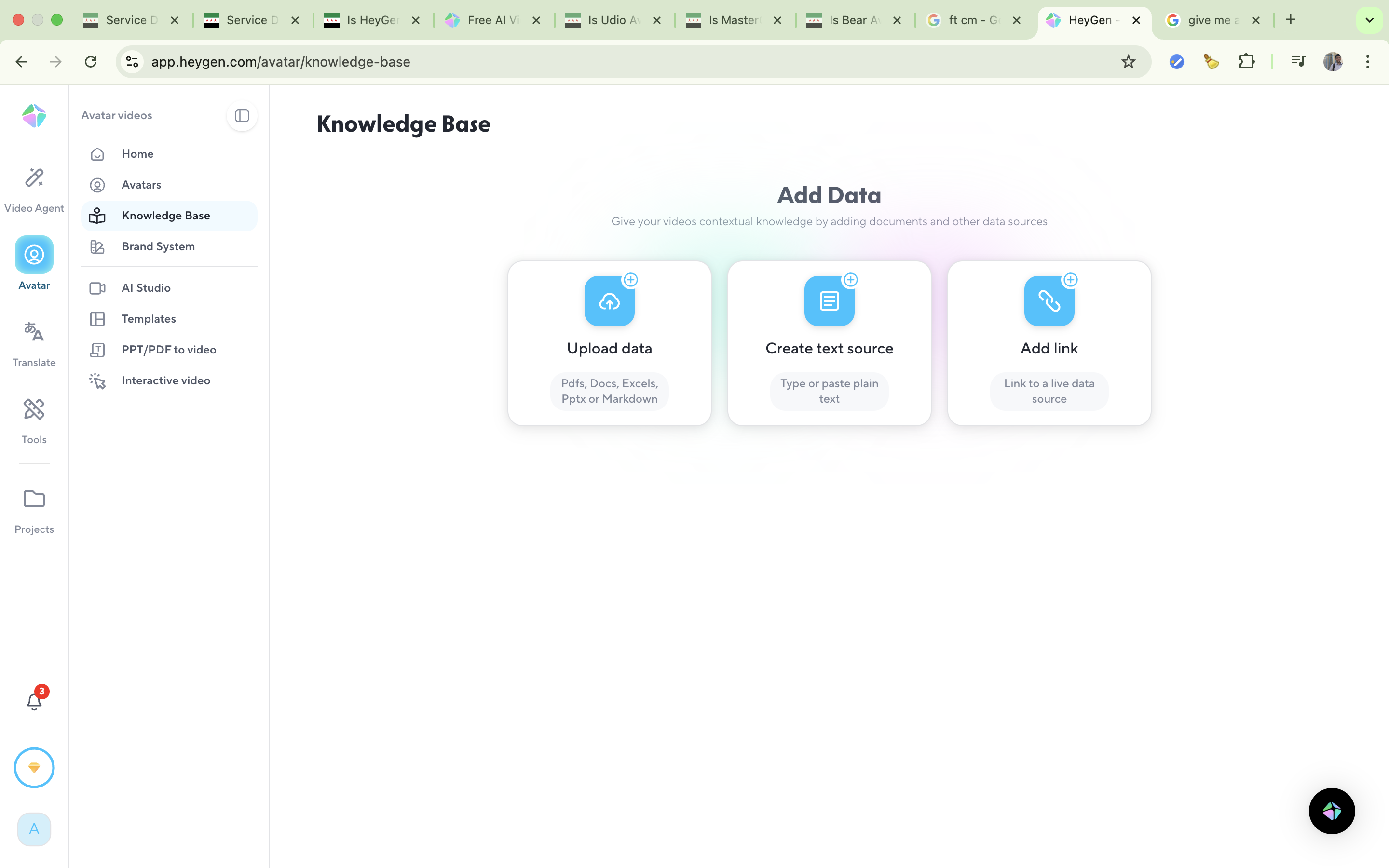Go to Brand System menu item

pos(158,246)
